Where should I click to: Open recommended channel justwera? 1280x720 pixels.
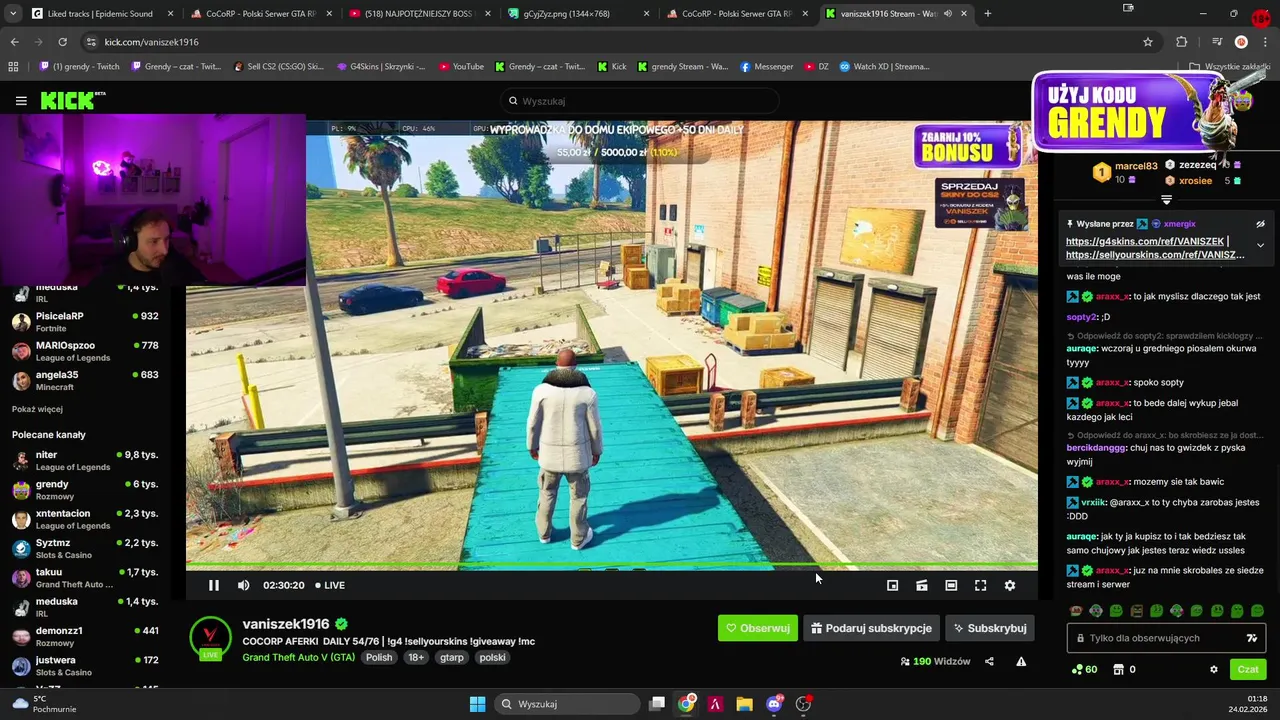[85, 666]
